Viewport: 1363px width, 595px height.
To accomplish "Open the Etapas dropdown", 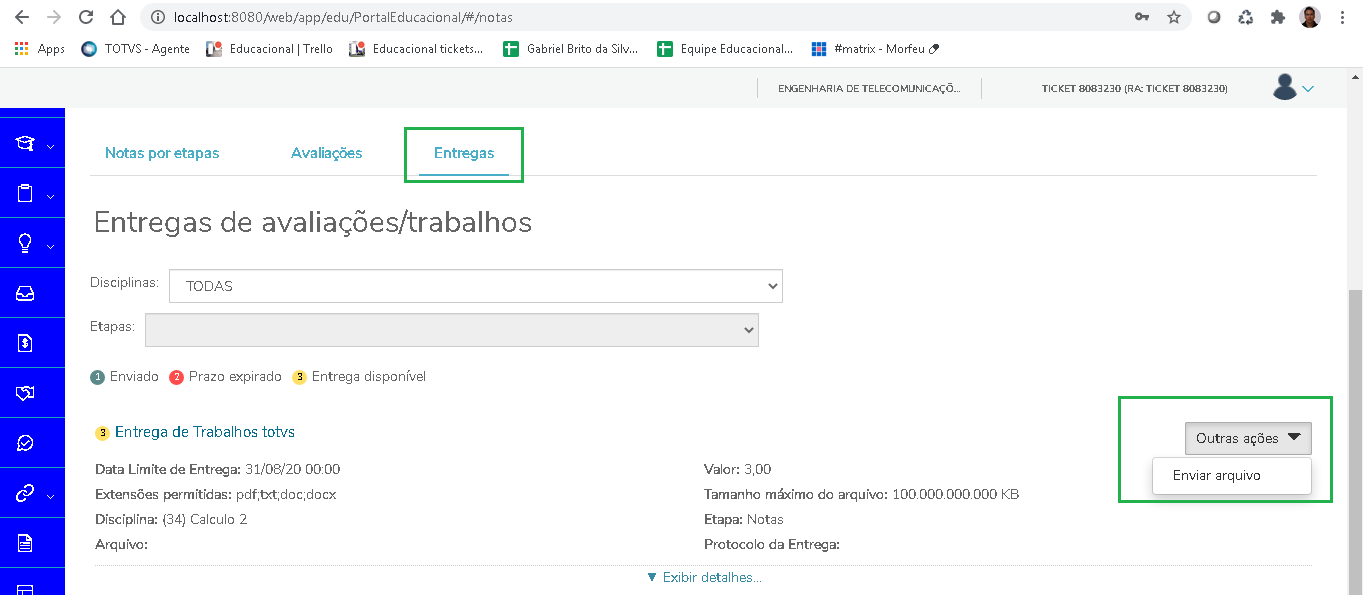I will pos(452,330).
